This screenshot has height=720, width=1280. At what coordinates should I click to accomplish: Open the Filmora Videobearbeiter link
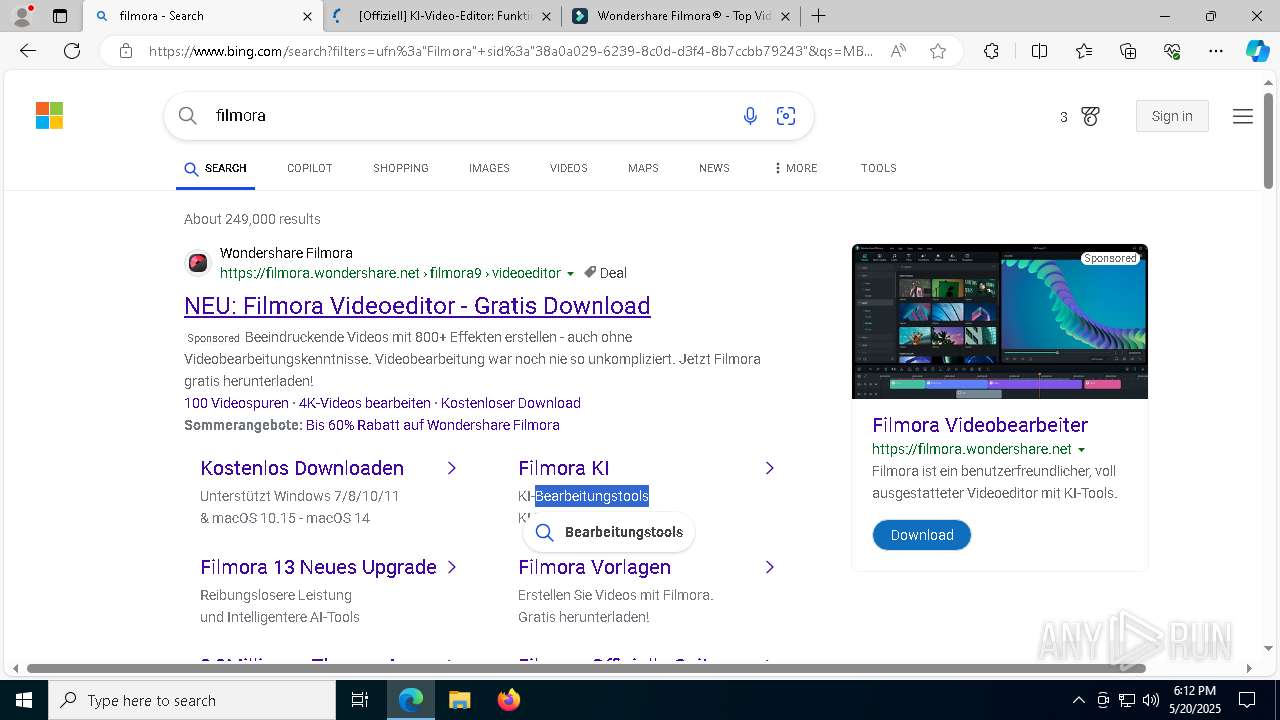coord(980,425)
